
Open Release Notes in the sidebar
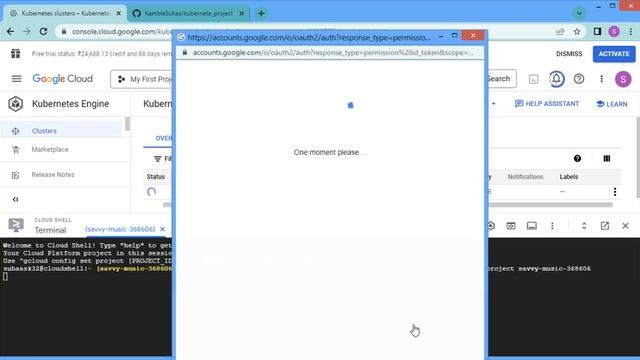[x=53, y=175]
